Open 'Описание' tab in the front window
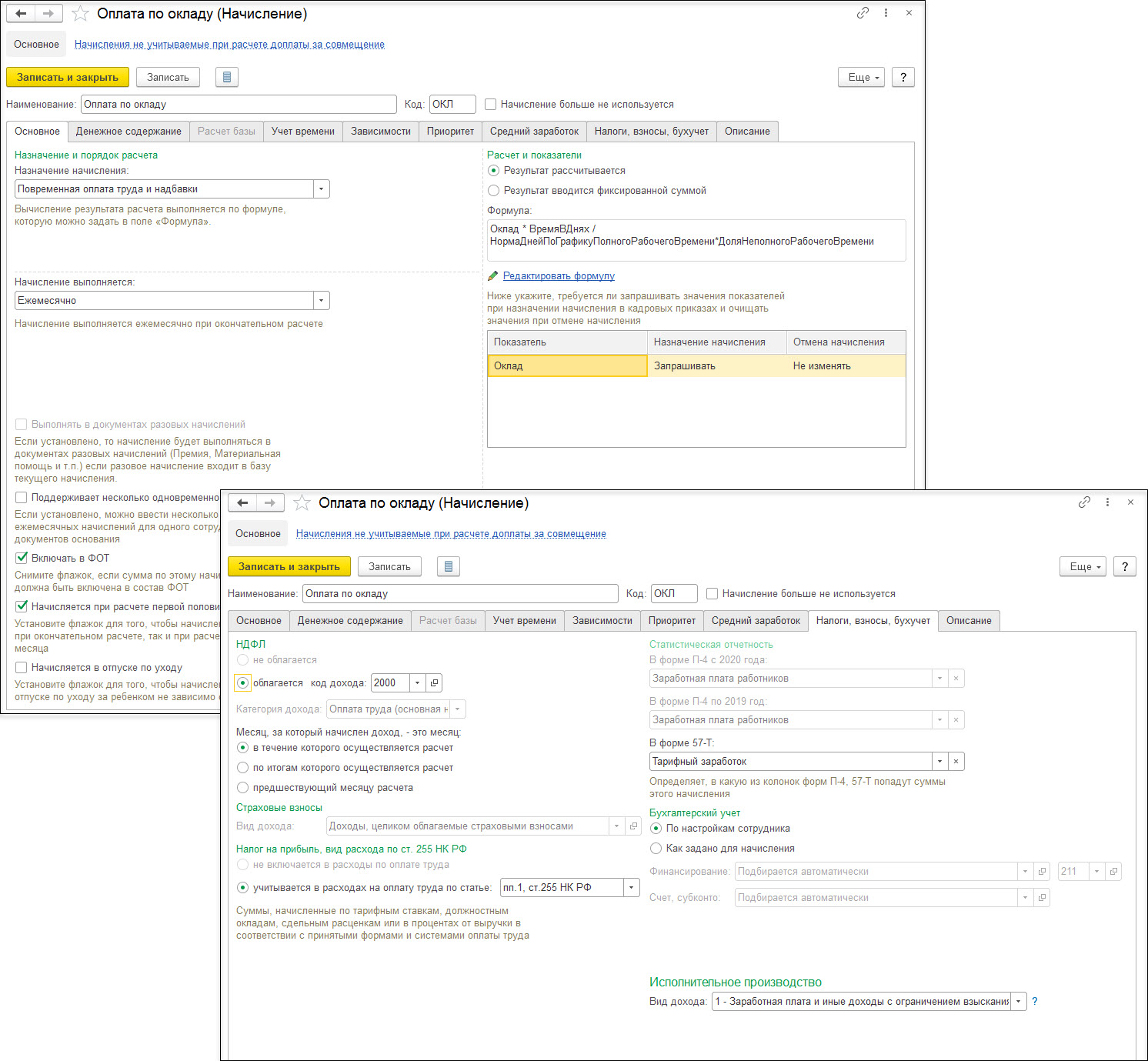This screenshot has height=1061, width=1148. (x=969, y=621)
